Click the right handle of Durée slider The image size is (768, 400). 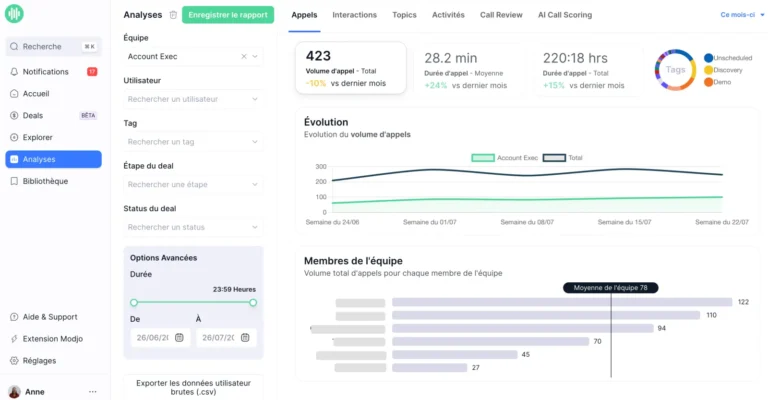pyautogui.click(x=253, y=303)
